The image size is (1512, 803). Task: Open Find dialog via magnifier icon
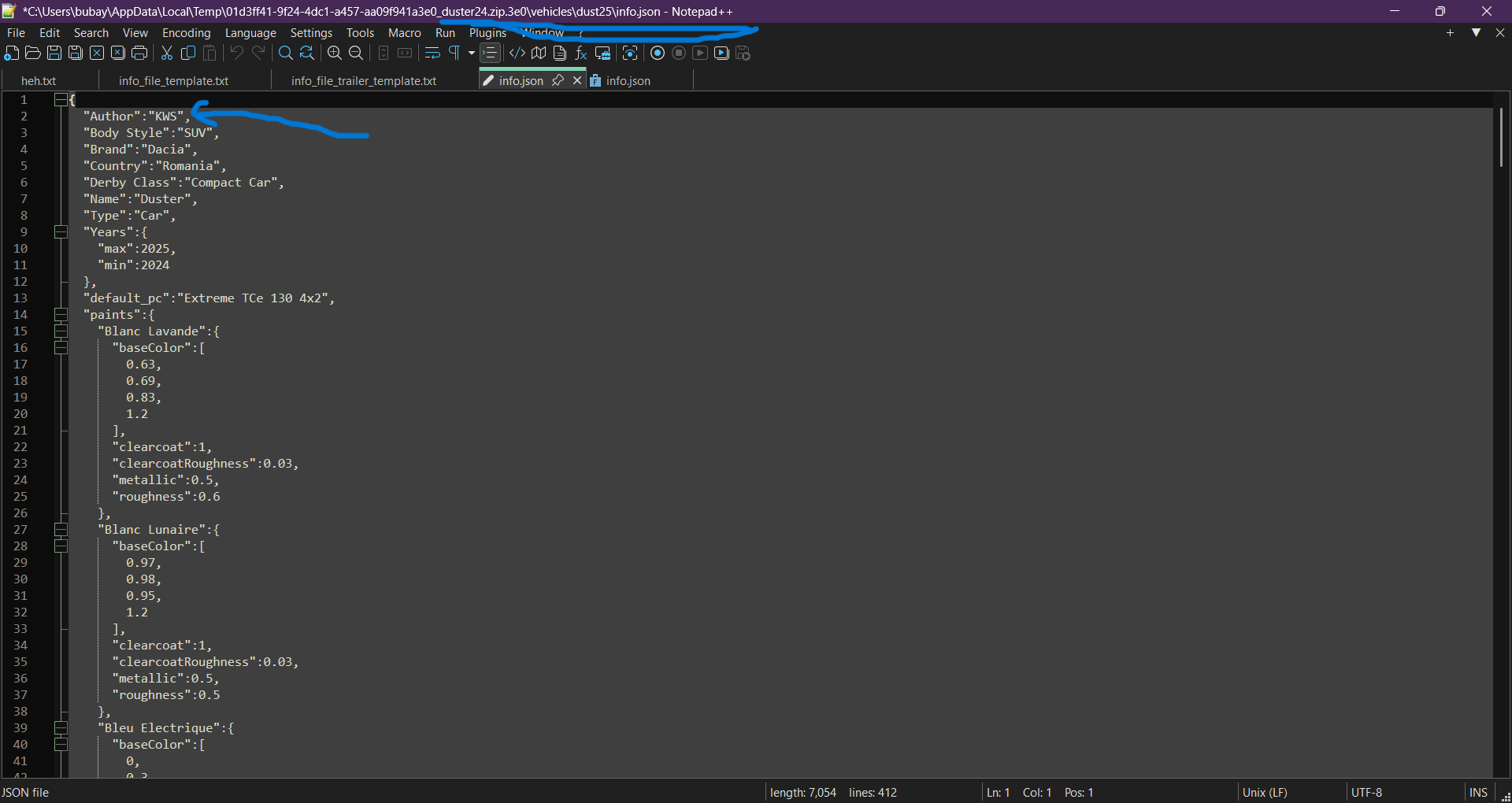point(286,54)
